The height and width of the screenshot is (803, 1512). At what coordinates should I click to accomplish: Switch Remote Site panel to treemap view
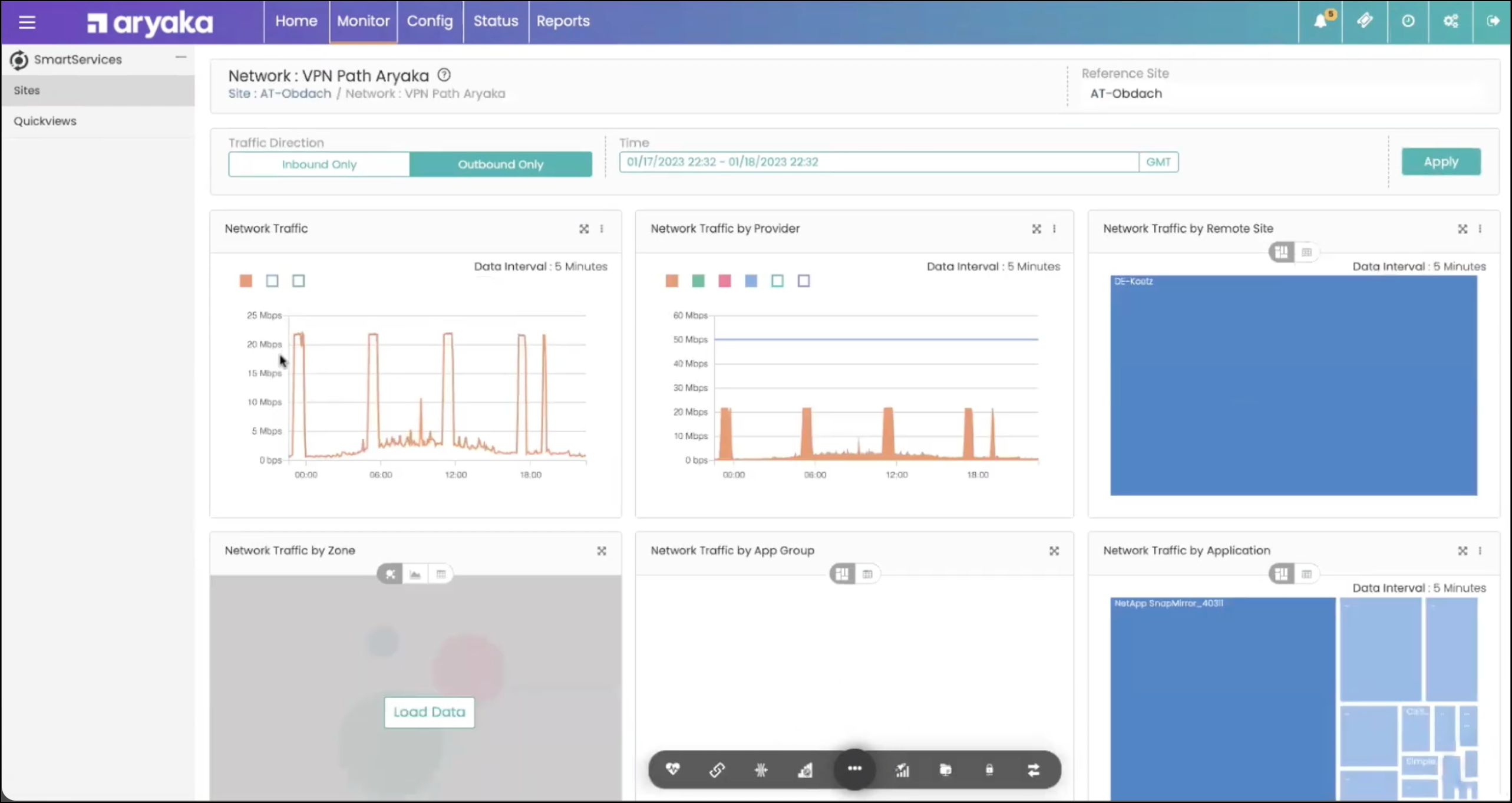tap(1281, 252)
